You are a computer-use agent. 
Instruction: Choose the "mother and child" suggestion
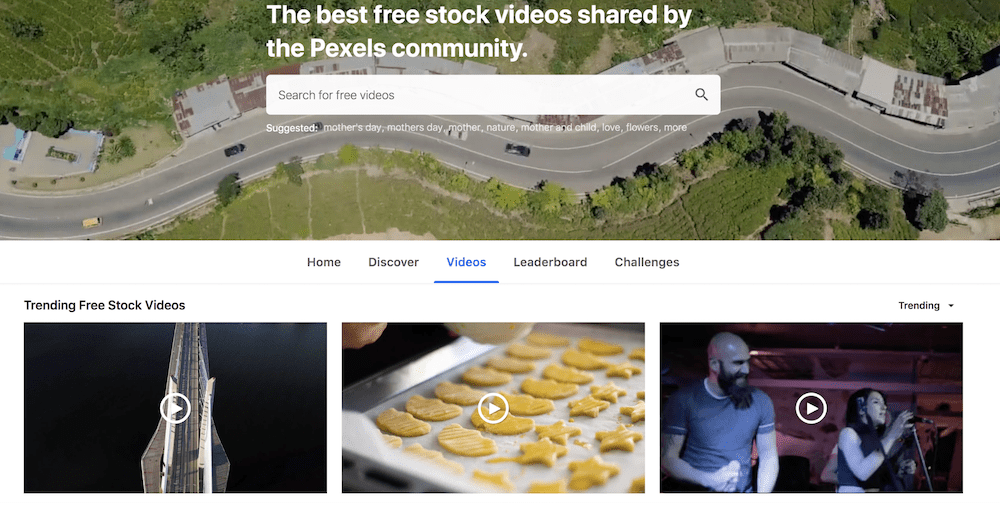click(x=560, y=128)
